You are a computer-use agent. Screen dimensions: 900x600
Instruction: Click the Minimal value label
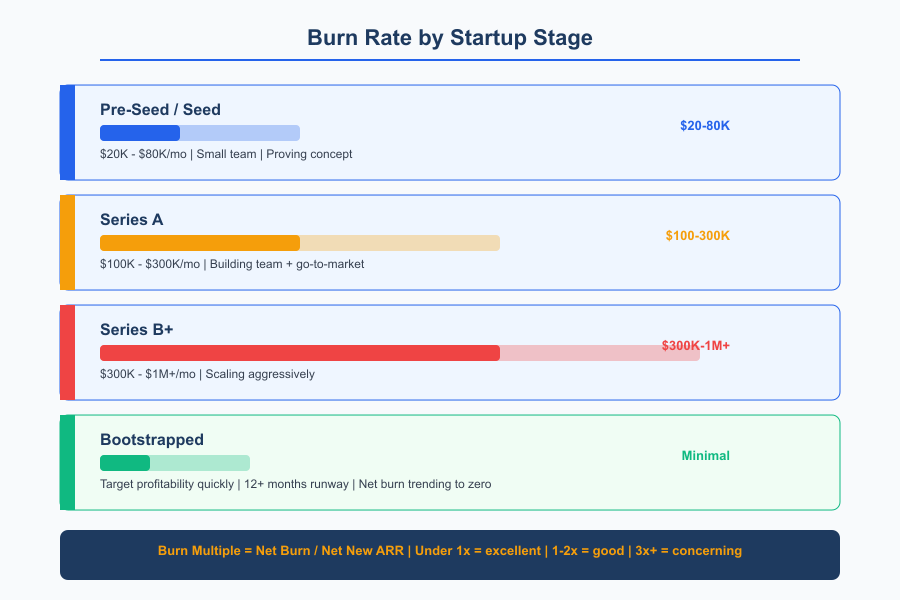[706, 456]
